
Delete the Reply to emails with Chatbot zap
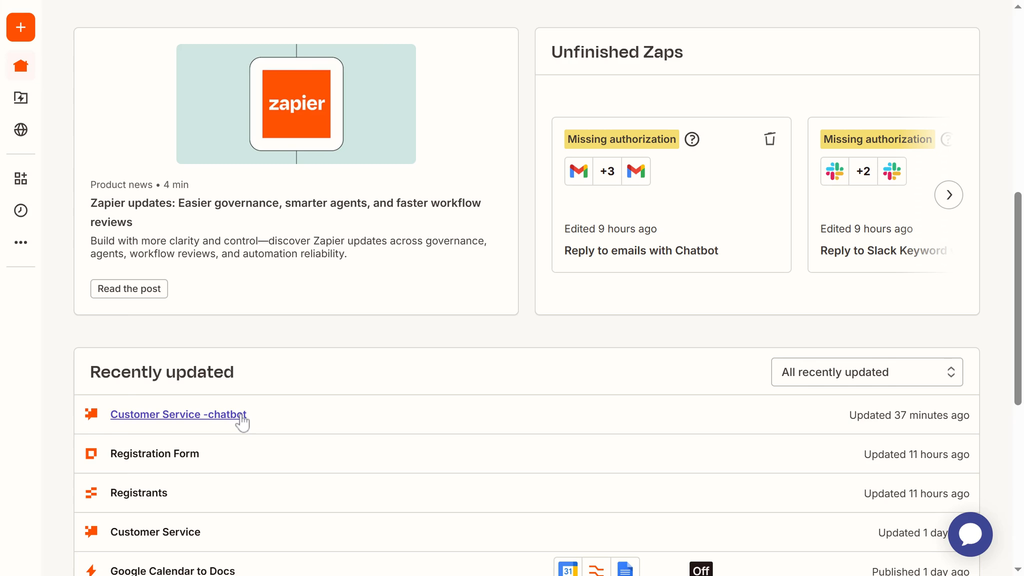tap(769, 139)
